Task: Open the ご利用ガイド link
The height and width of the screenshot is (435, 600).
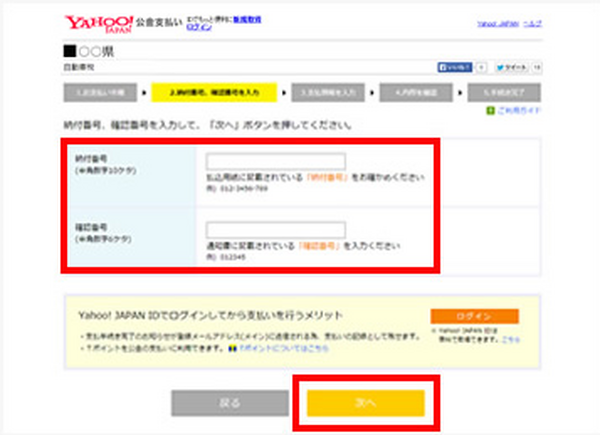Action: (x=518, y=111)
